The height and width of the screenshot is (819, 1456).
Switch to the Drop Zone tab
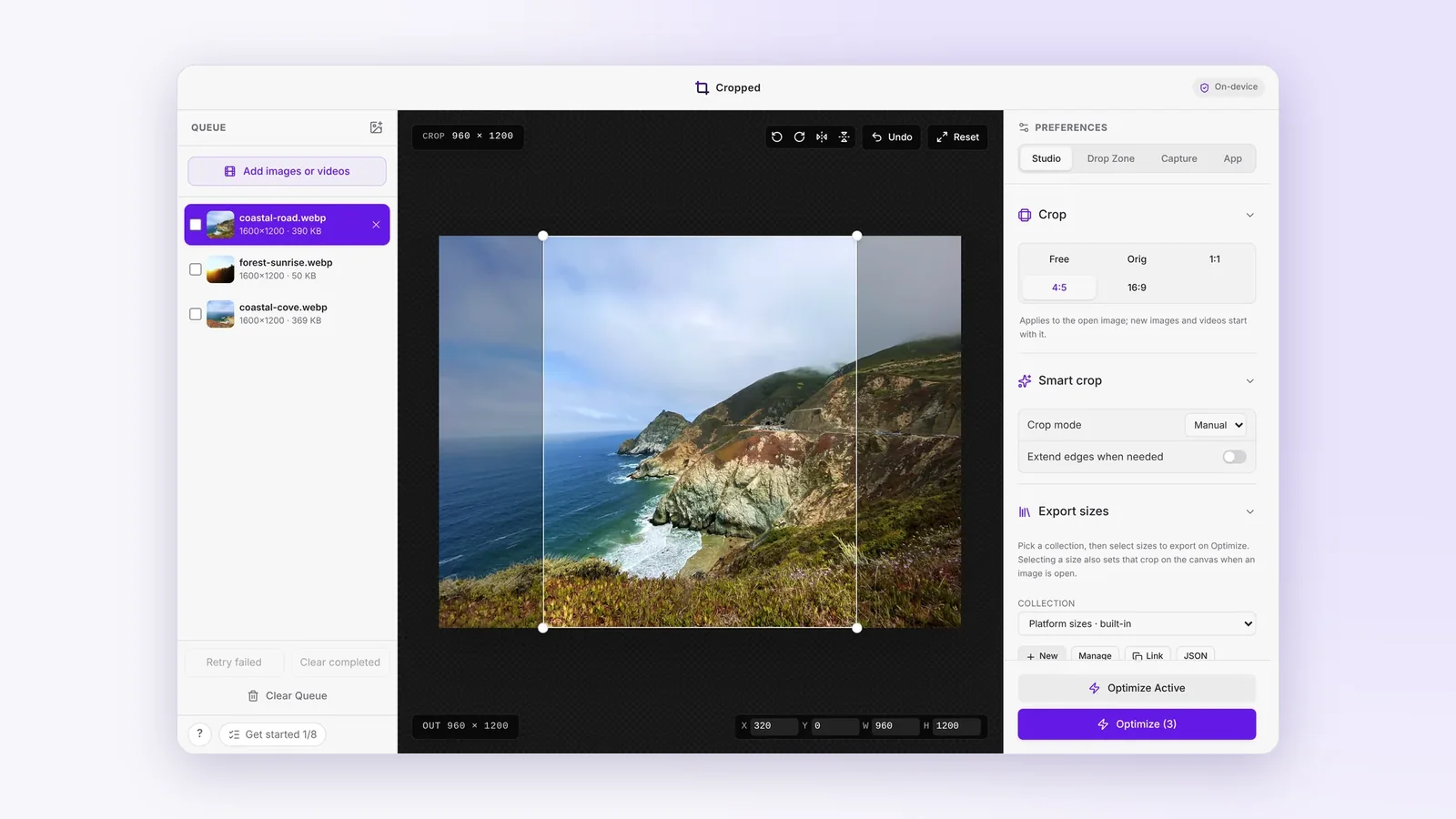(1110, 158)
